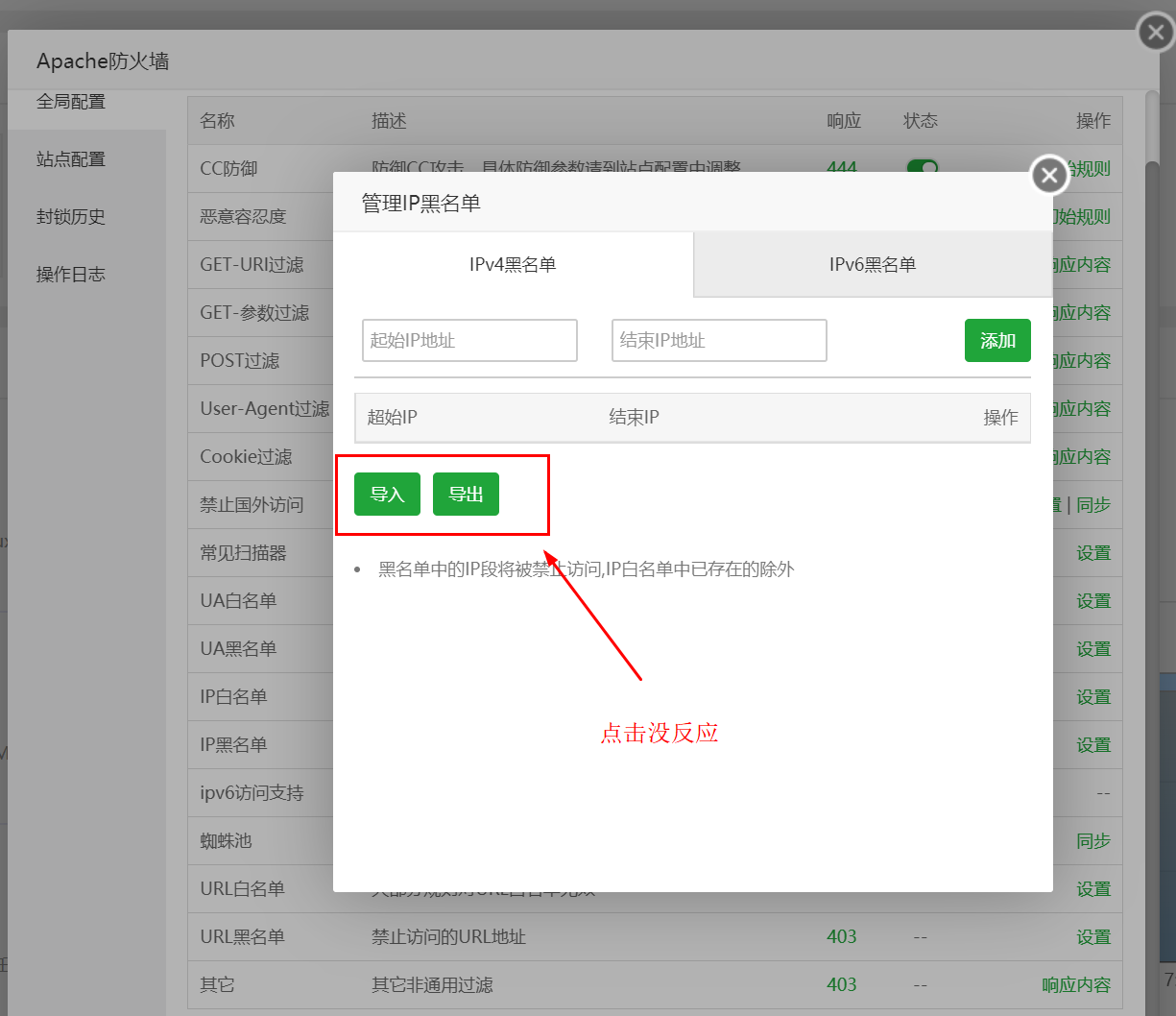Close the 管理IP黑名单 dialog

[1049, 175]
